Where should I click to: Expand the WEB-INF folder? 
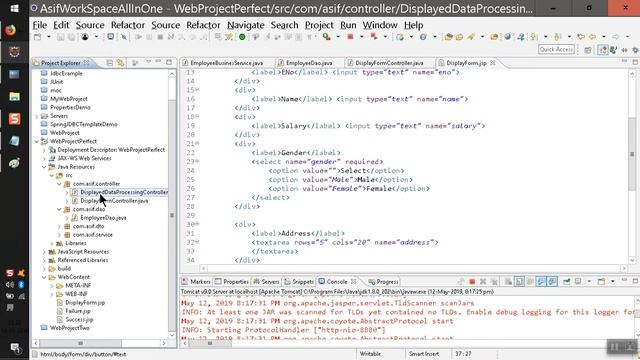(52, 294)
